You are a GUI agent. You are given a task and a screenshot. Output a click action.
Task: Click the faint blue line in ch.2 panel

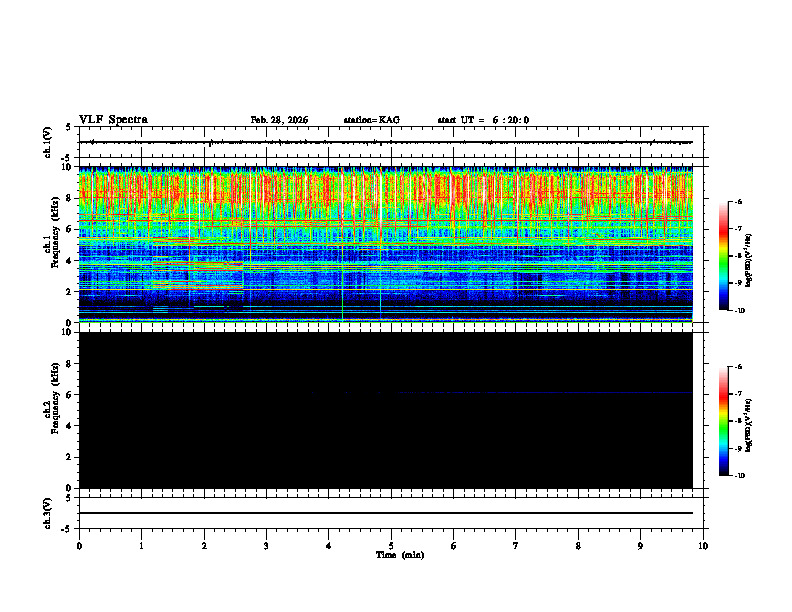tap(500, 392)
